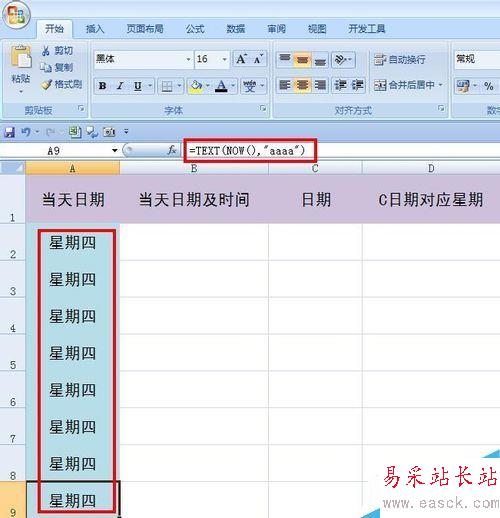Copy selection with 复制

click(x=57, y=67)
